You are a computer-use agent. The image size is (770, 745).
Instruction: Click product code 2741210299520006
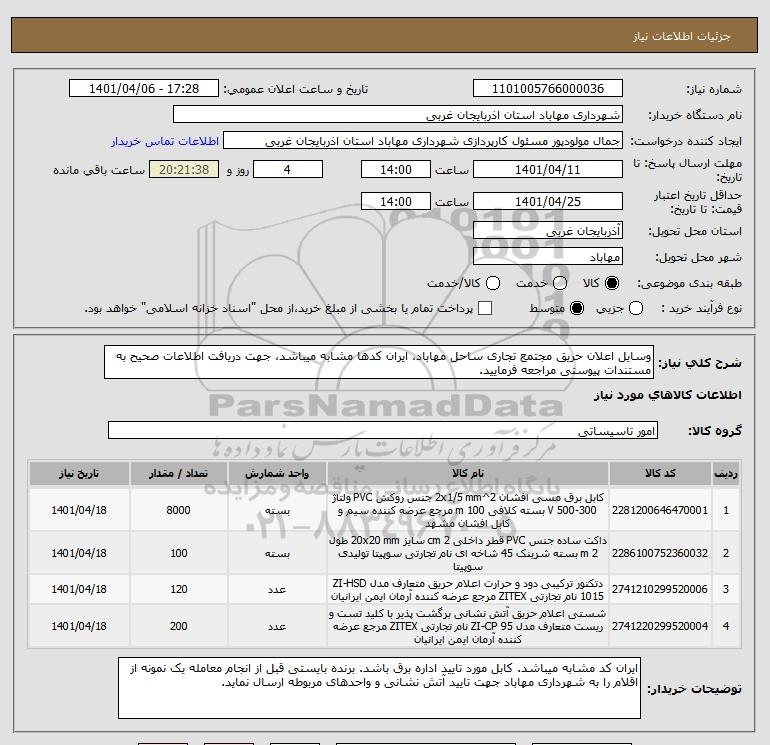660,589
